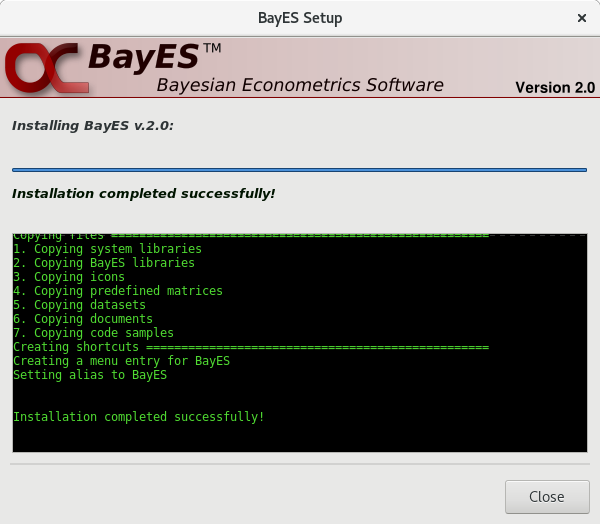
Task: Click 'Creating a menu entry for BayES' line
Action: point(121,361)
